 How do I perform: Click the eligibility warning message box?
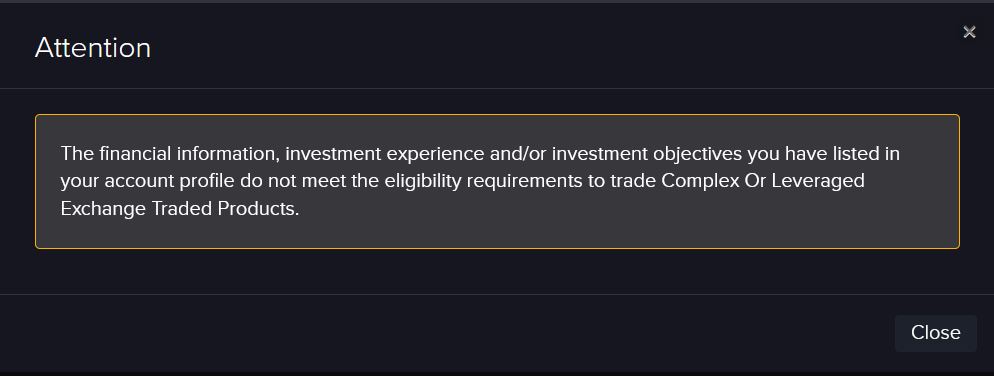(x=497, y=181)
